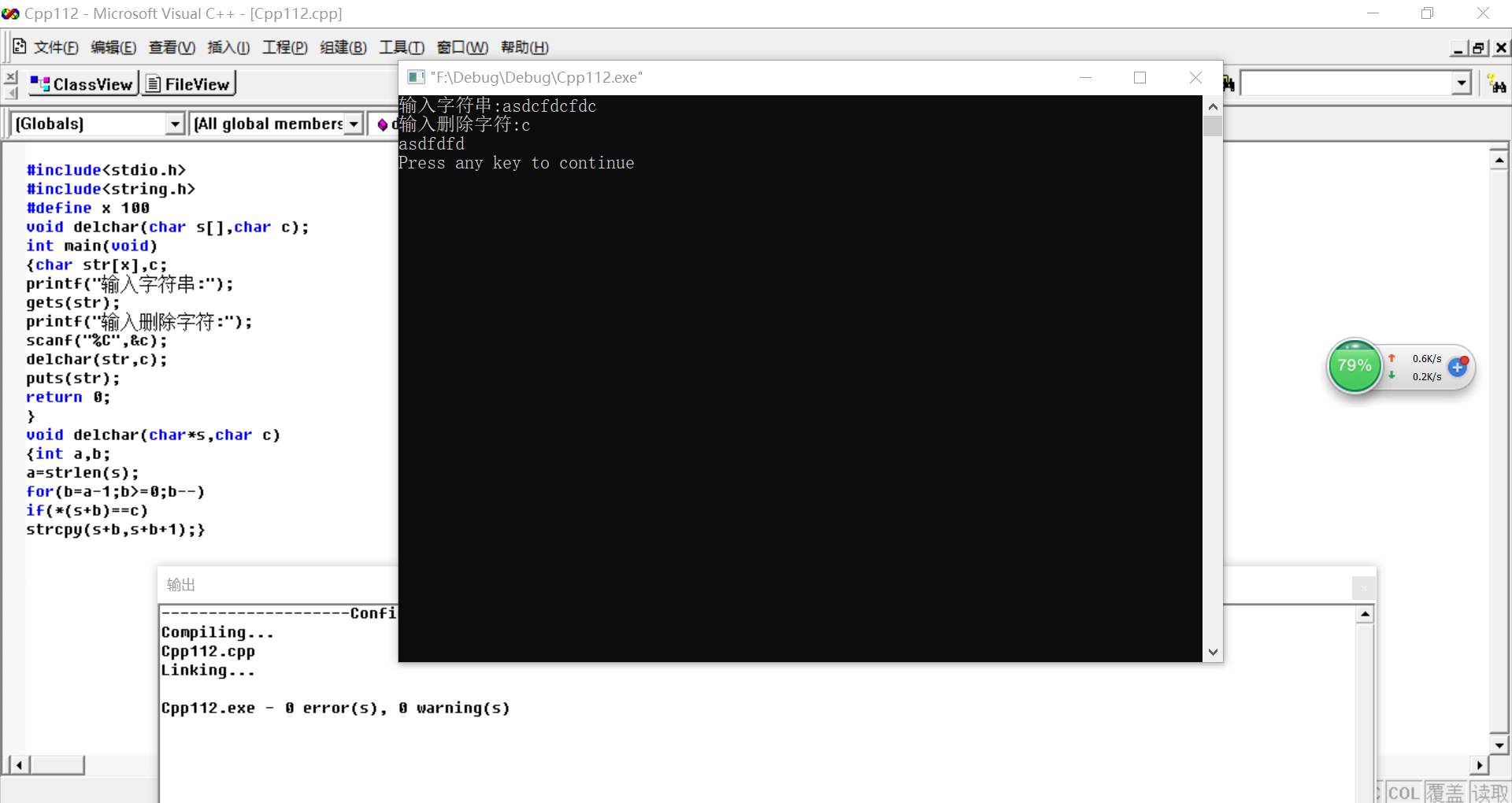Click the 覆盖 overwrite status indicator
1512x803 pixels.
click(1445, 792)
